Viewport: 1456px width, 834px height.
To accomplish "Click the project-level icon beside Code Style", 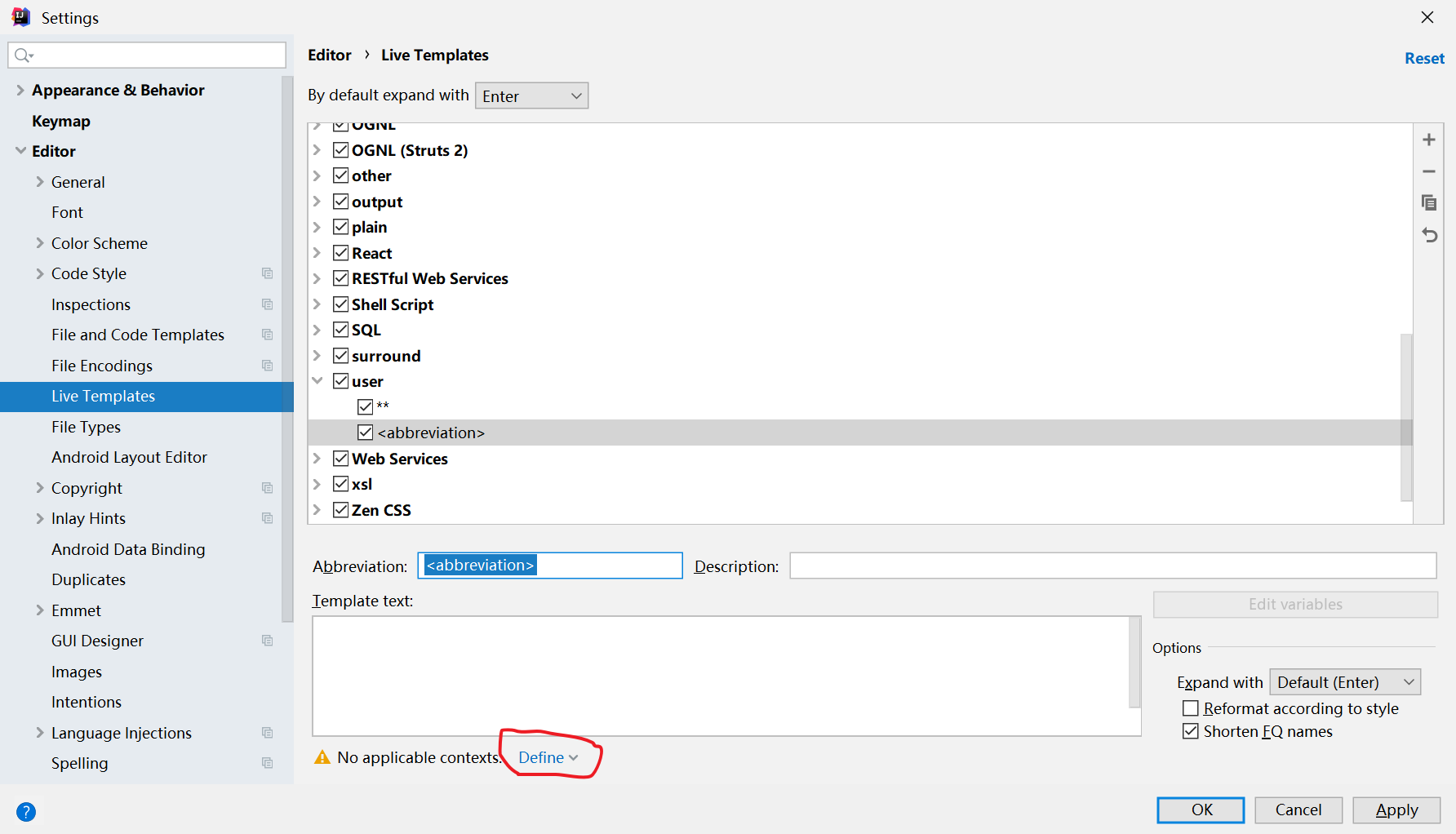I will [x=267, y=273].
